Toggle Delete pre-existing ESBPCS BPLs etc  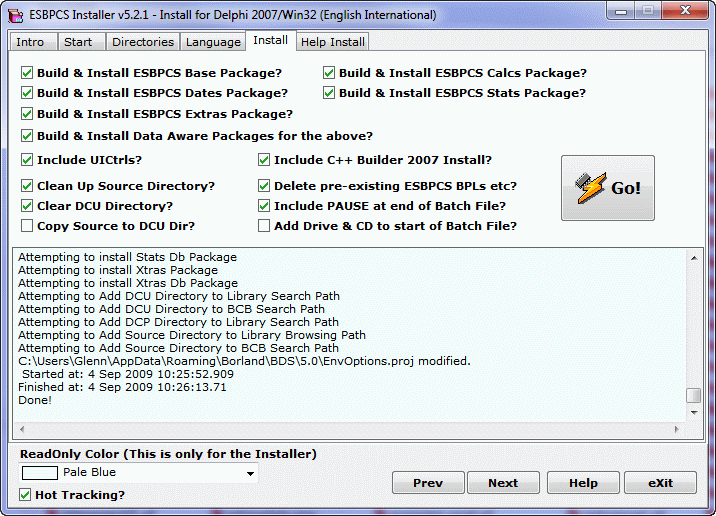264,186
